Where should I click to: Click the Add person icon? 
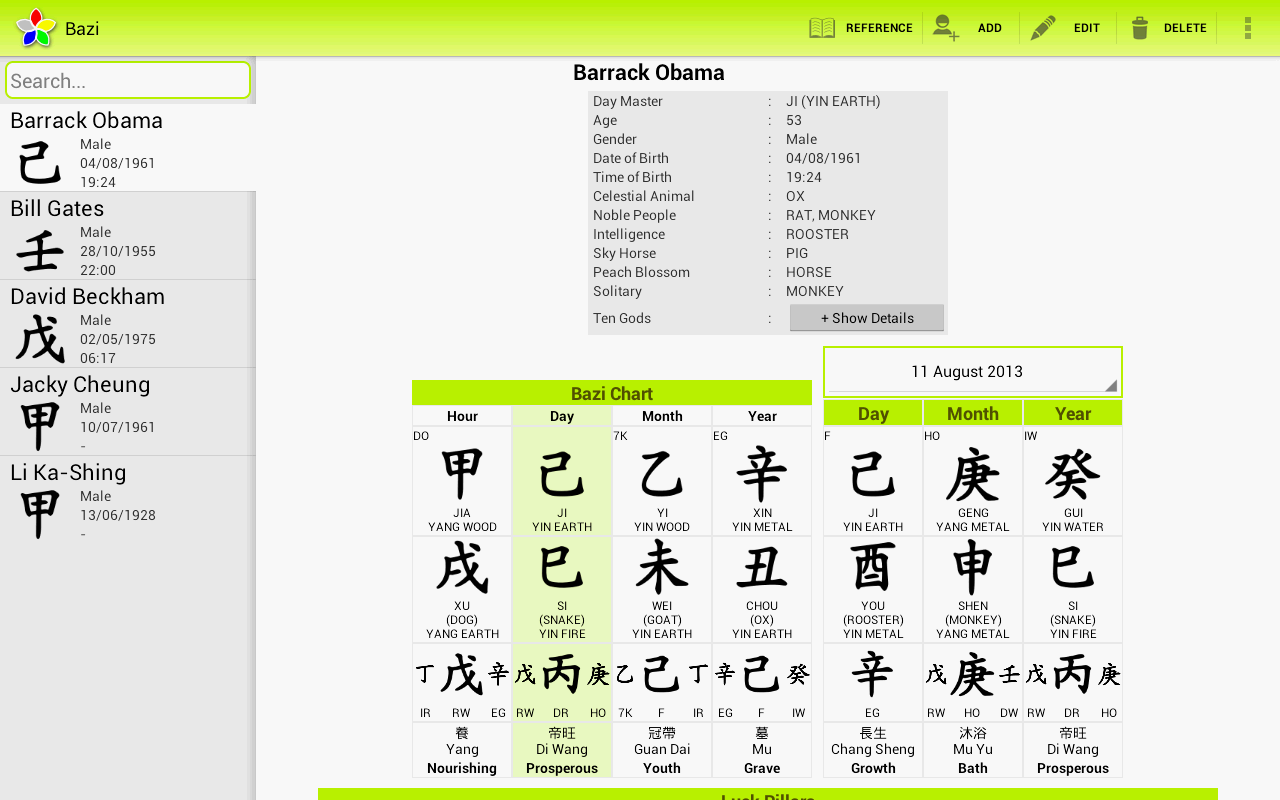pos(945,28)
